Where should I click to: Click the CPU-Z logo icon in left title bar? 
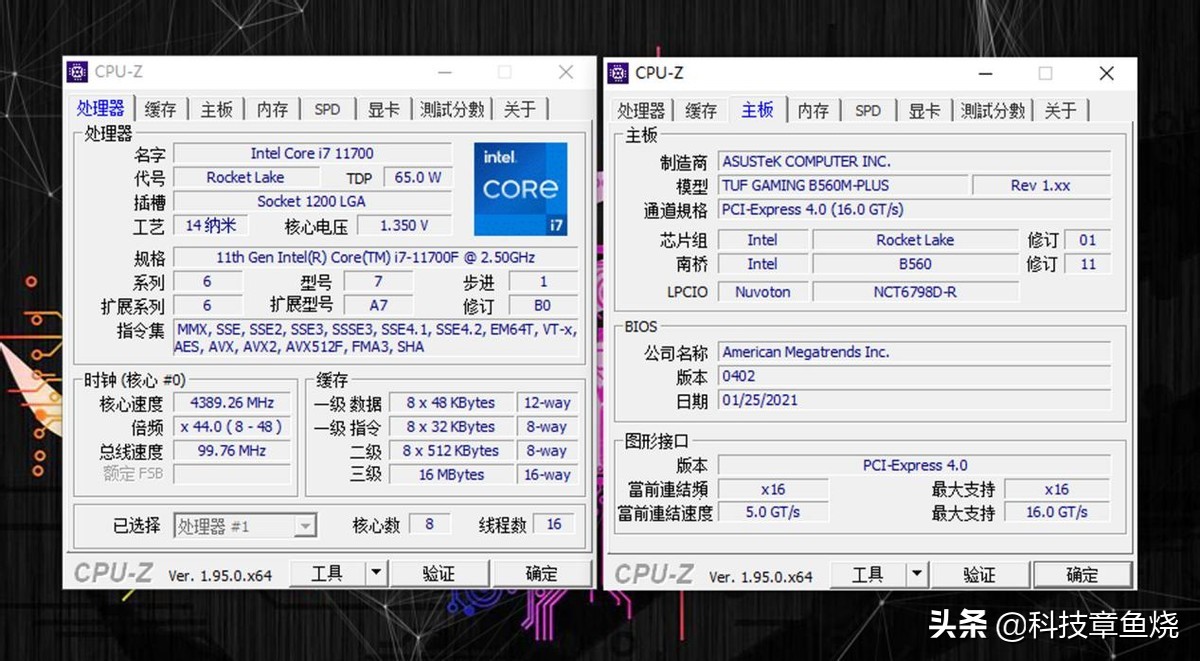pos(77,71)
